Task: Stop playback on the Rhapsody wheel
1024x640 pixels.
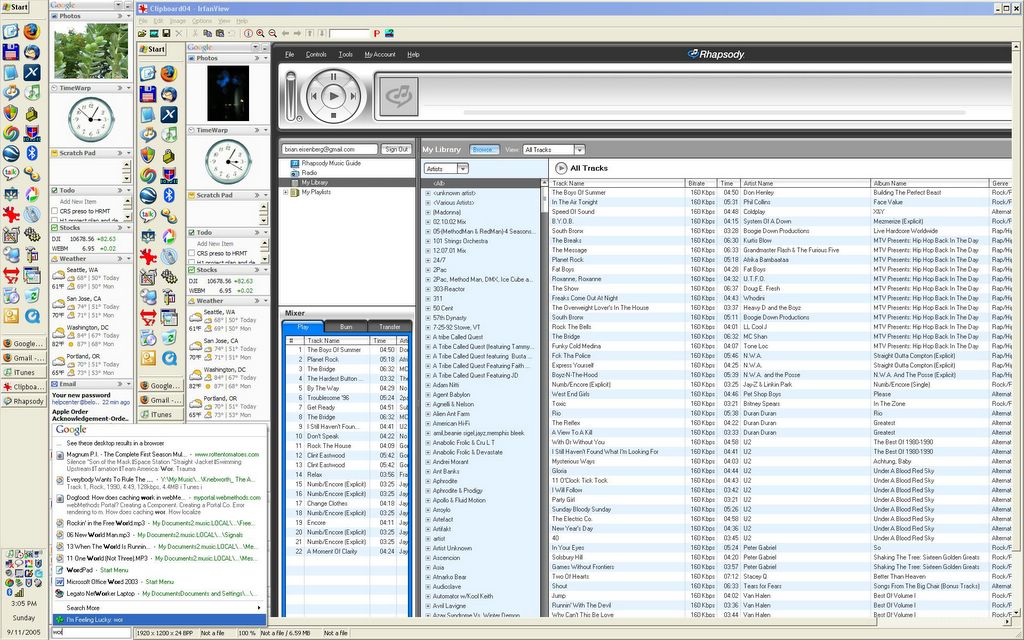Action: click(x=333, y=116)
